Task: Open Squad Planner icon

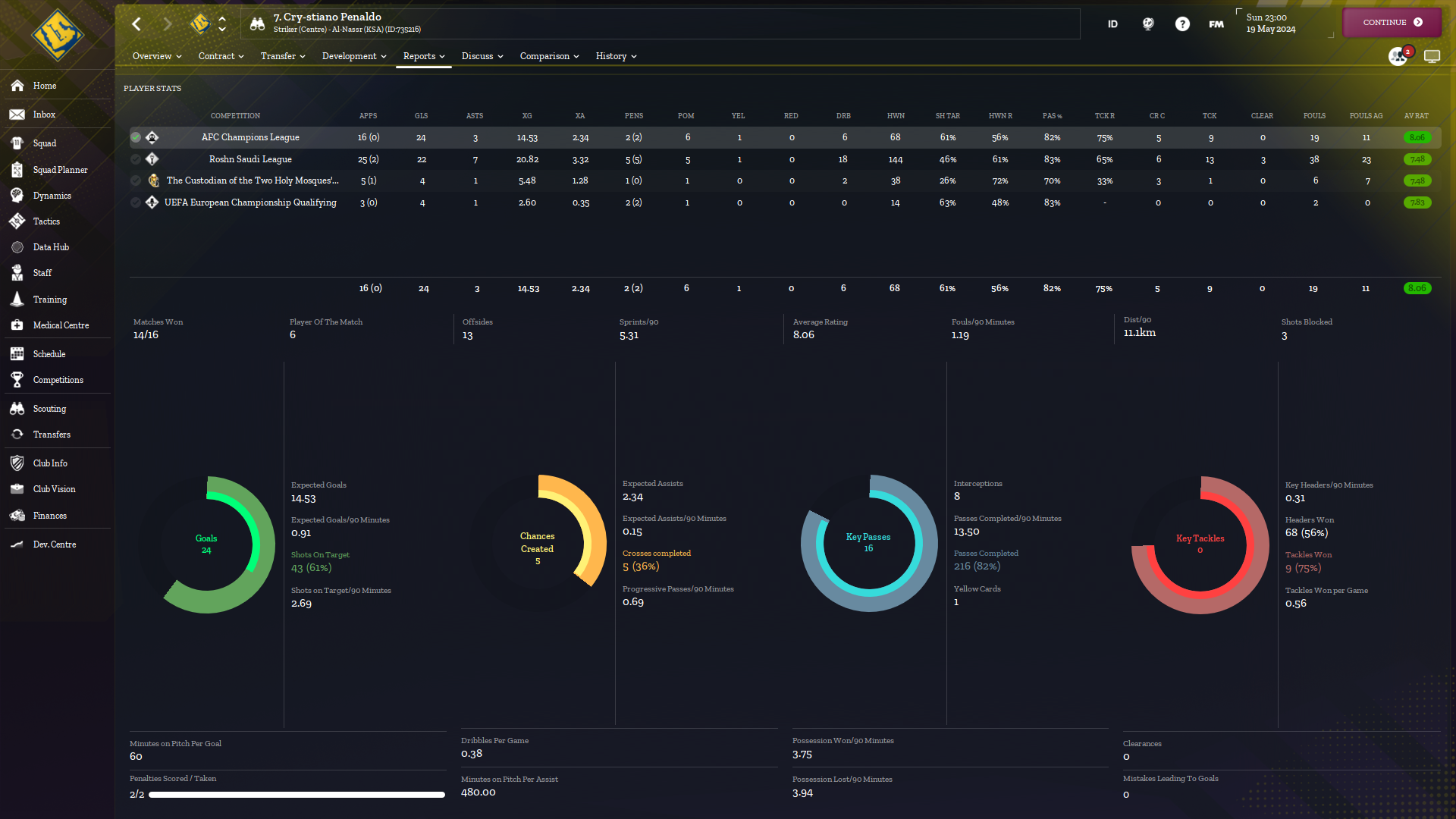Action: 17,170
